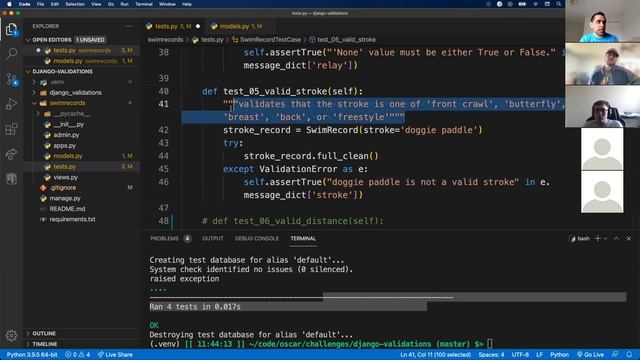Collapse the OPEN EDITORS section
Image resolution: width=640 pixels, height=360 pixels.
[x=82, y=40]
